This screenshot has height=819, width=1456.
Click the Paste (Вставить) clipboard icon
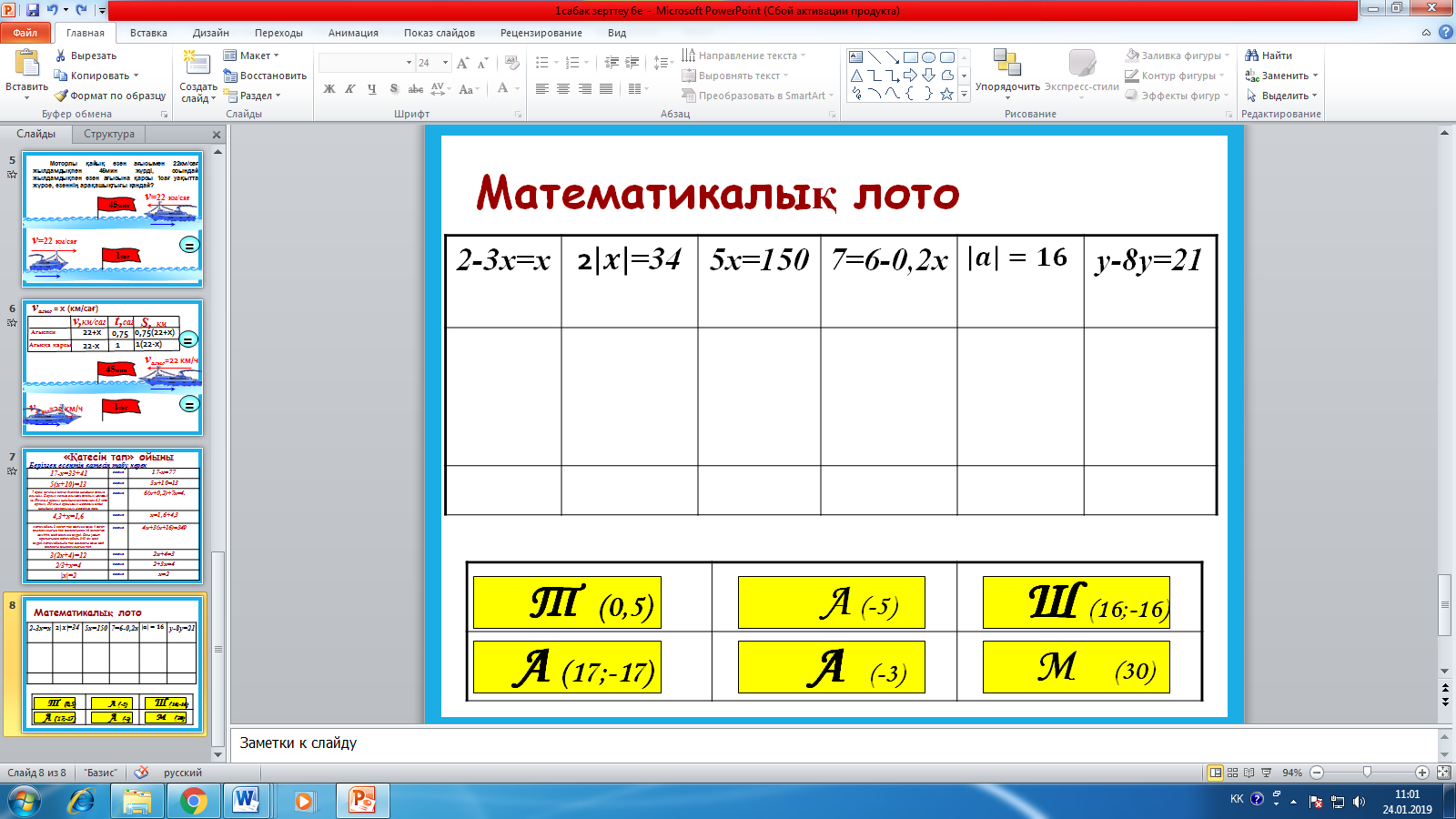[x=26, y=63]
